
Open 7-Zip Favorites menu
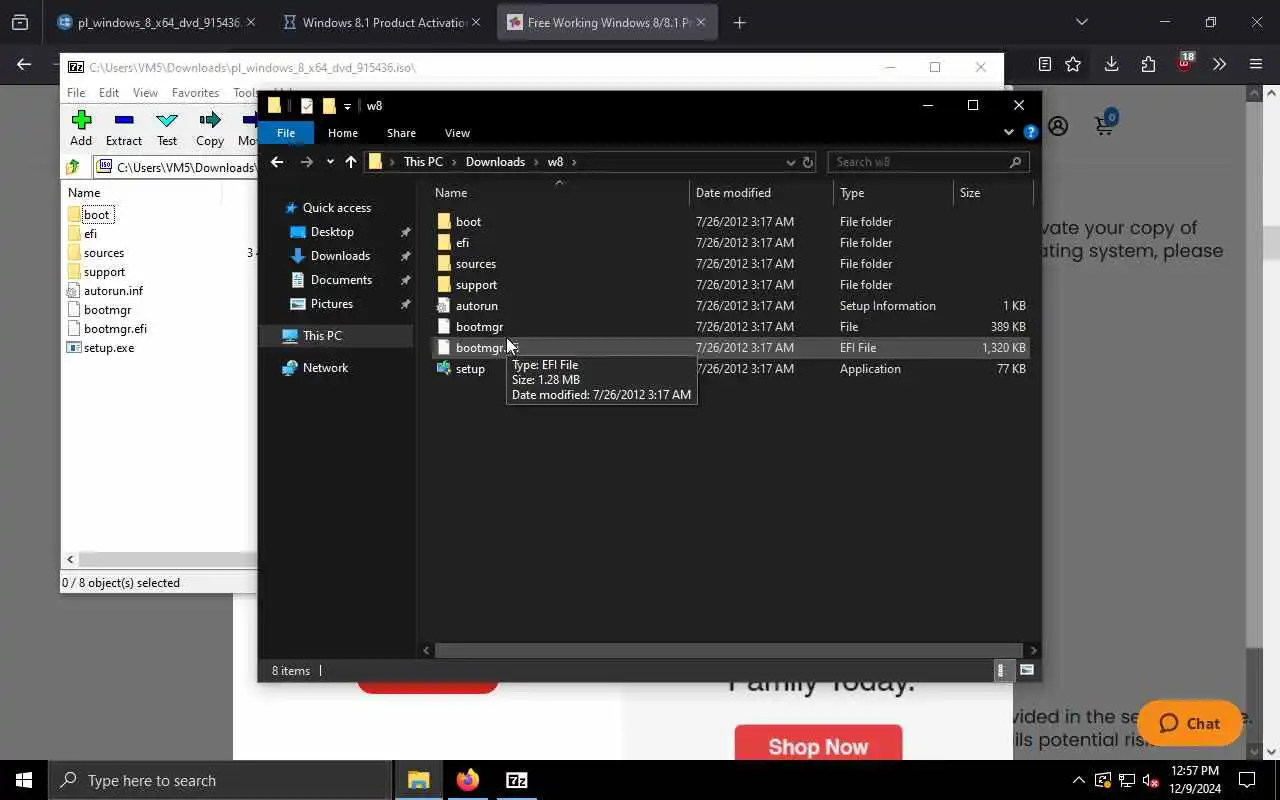[x=195, y=93]
